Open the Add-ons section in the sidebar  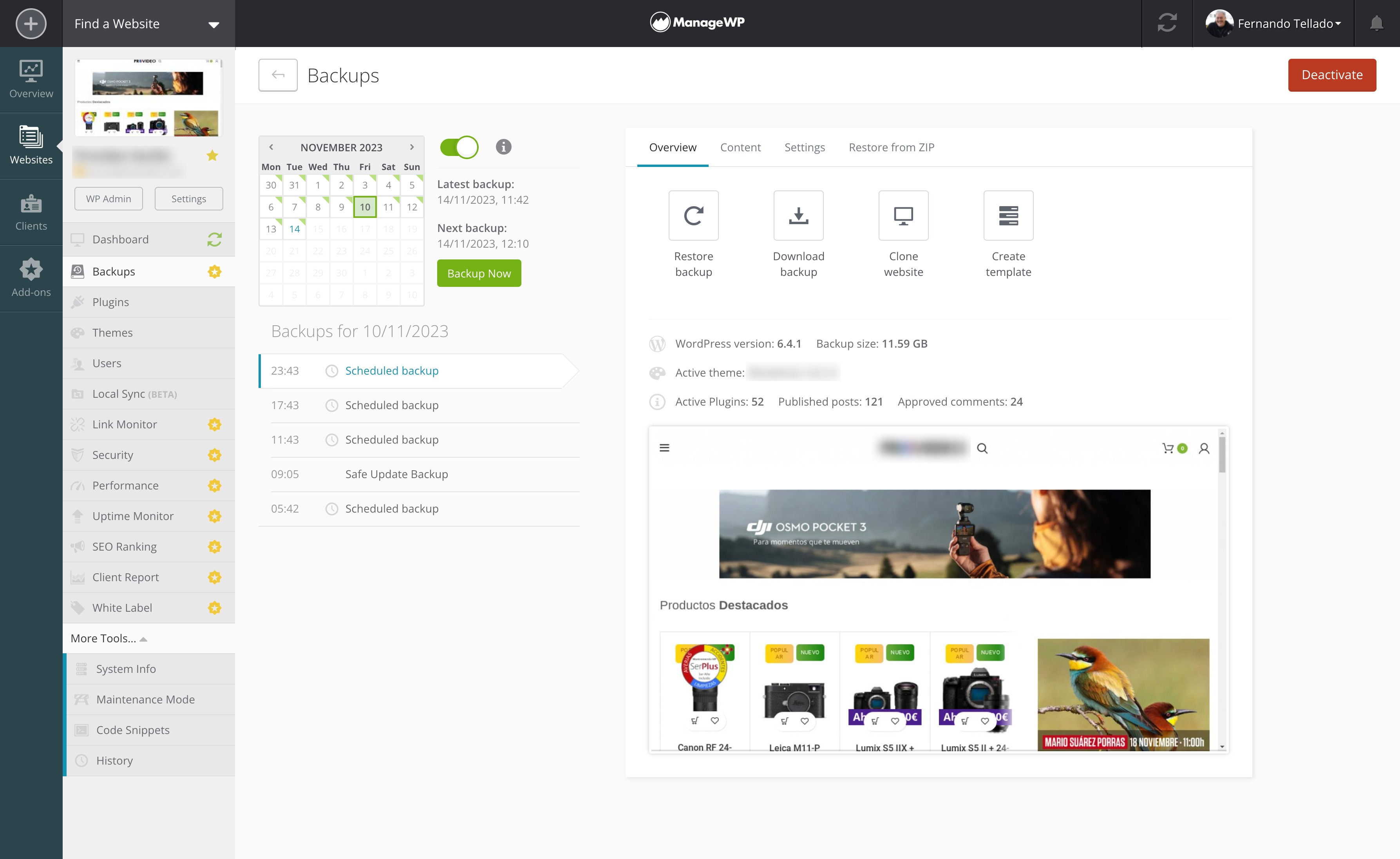(31, 278)
